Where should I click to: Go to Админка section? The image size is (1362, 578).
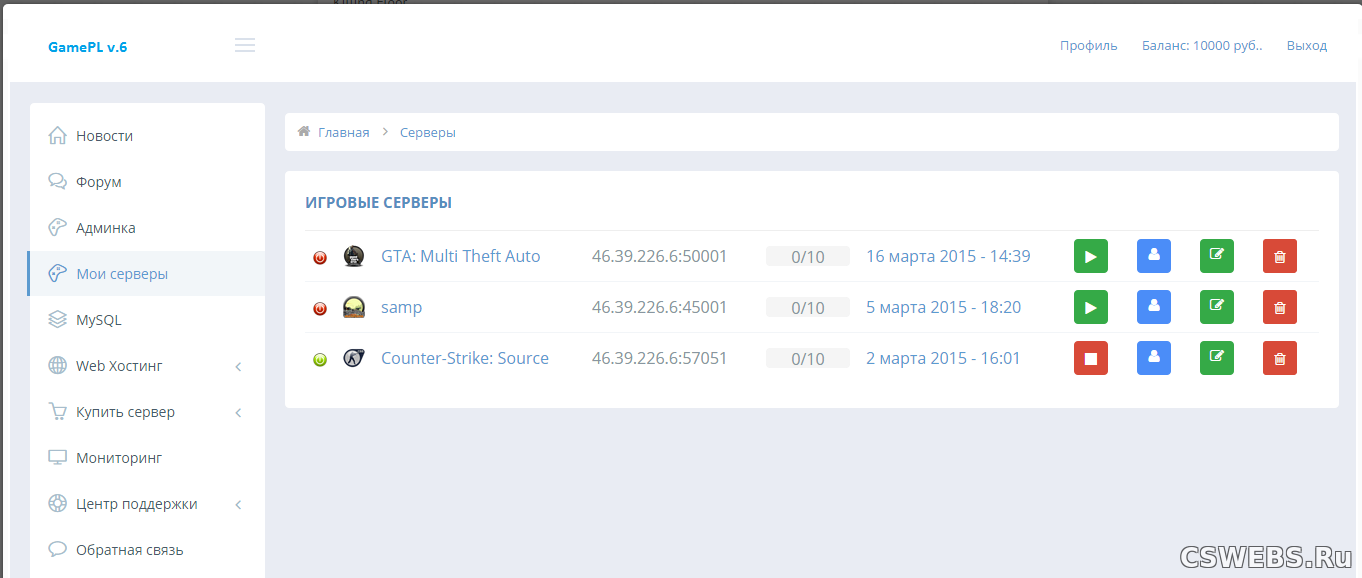coord(147,228)
